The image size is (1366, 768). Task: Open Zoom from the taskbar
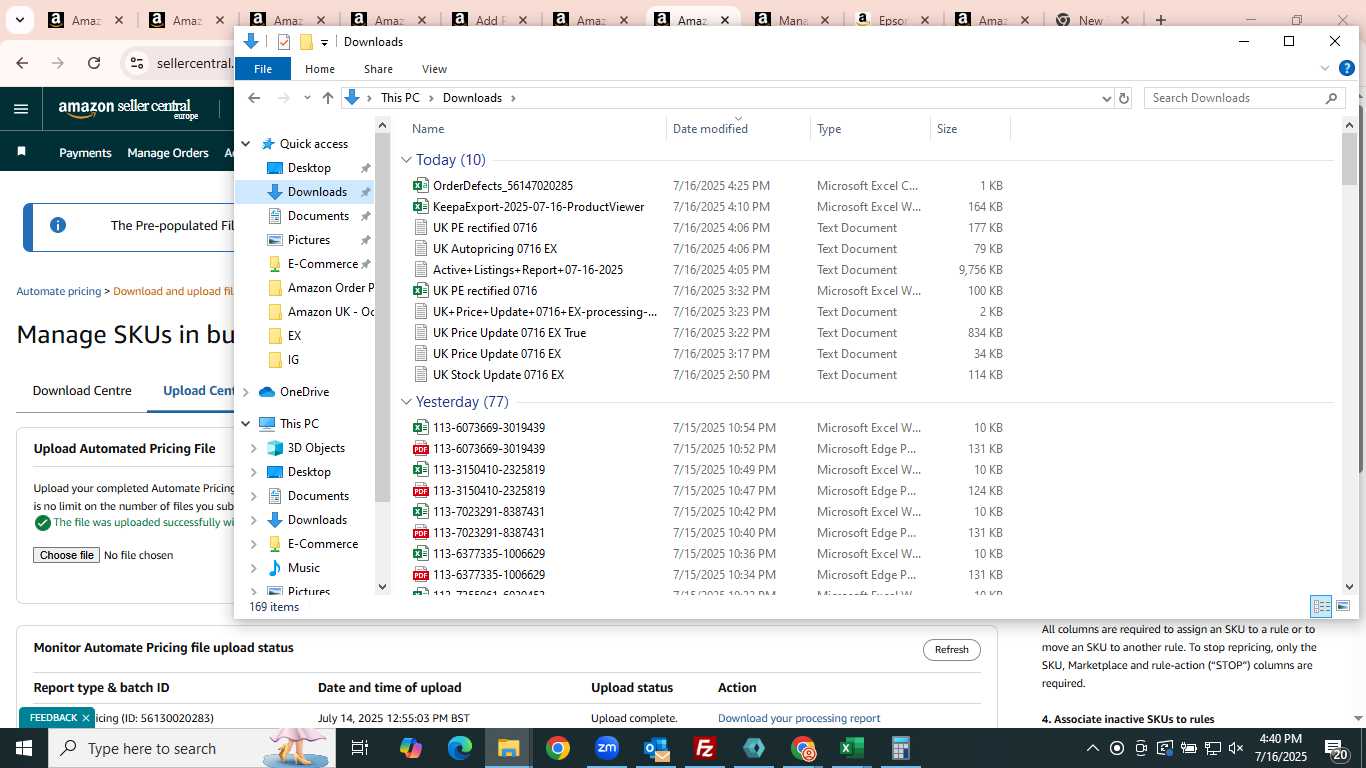pyautogui.click(x=607, y=748)
